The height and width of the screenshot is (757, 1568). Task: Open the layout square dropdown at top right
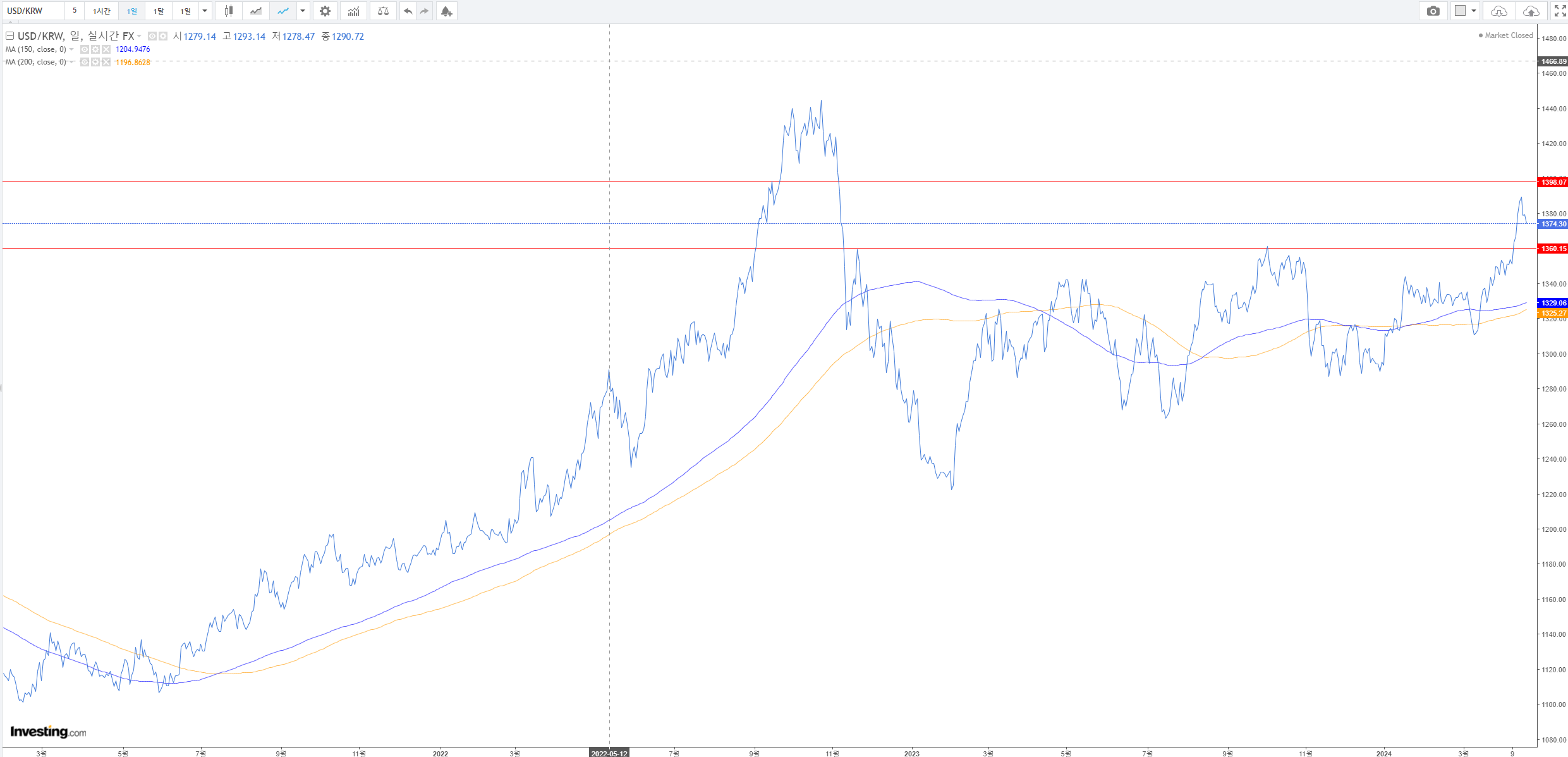[1465, 11]
